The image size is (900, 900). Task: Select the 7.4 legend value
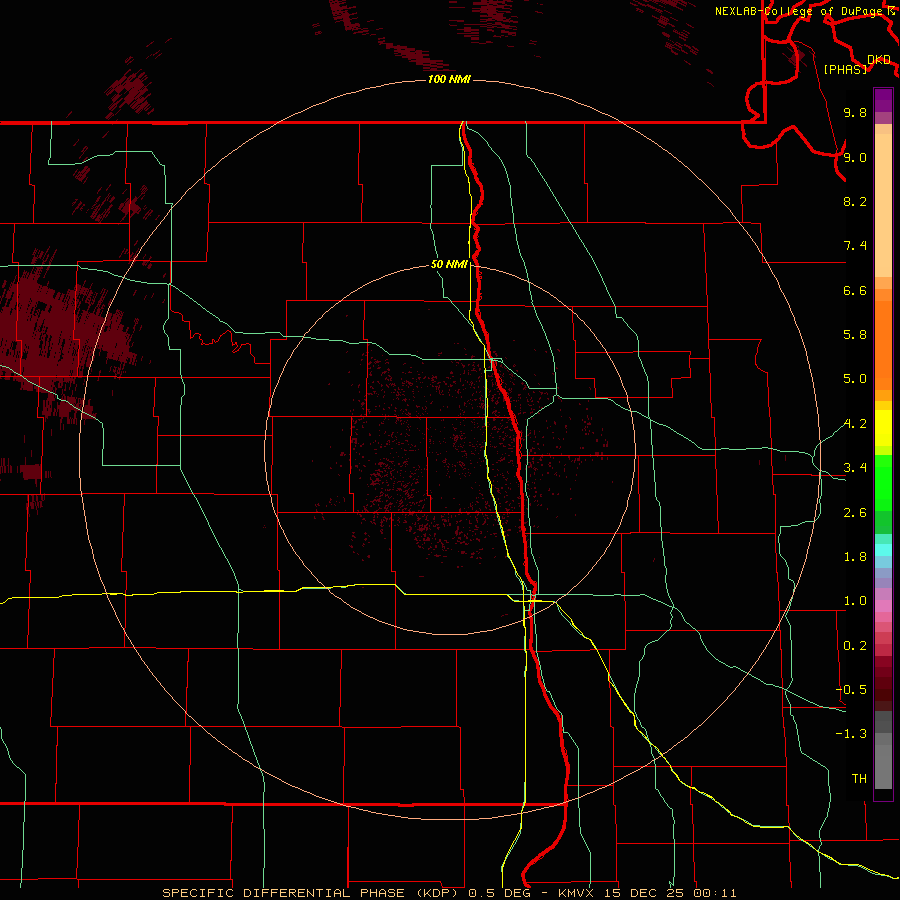pyautogui.click(x=855, y=246)
